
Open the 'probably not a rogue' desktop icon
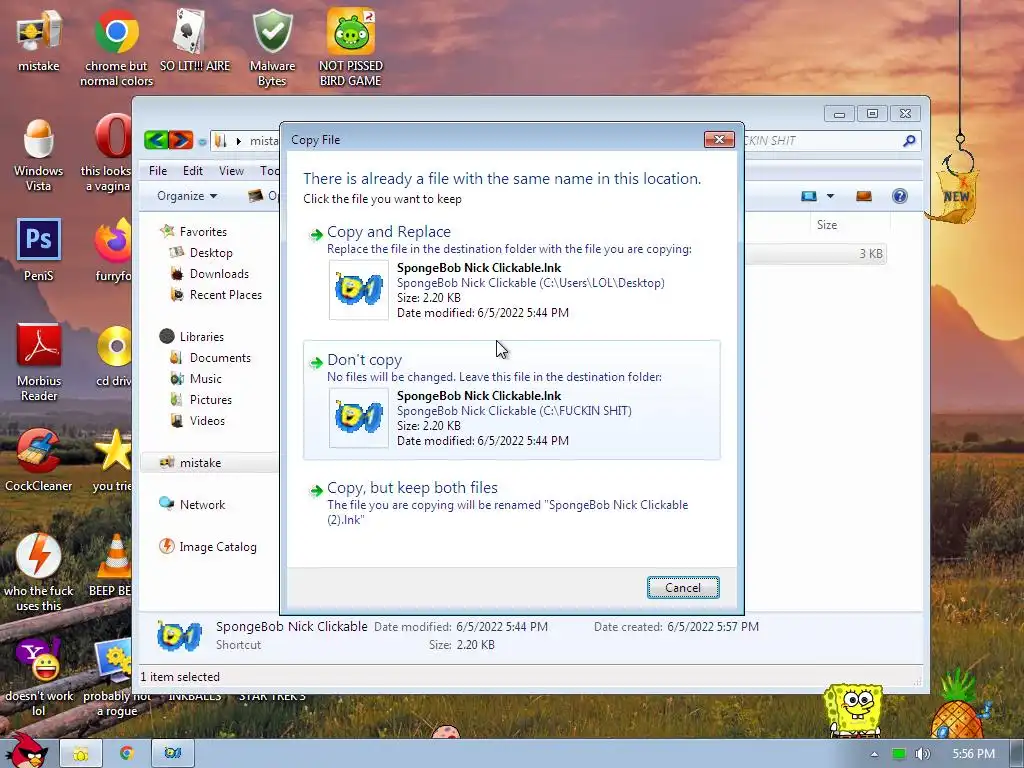pos(116,677)
